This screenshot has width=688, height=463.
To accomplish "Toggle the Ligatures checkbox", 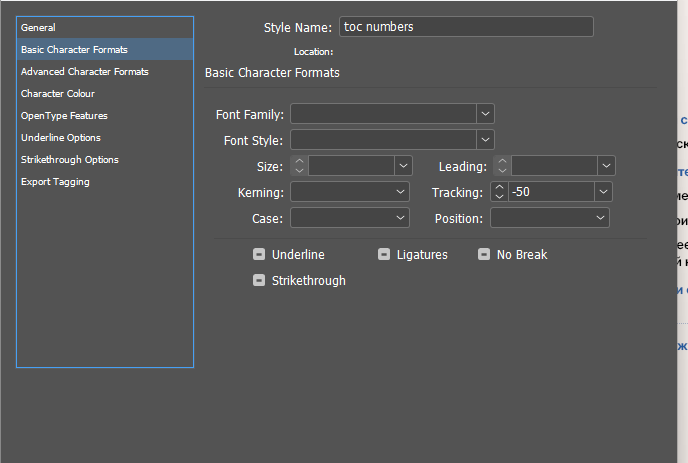I will point(384,255).
